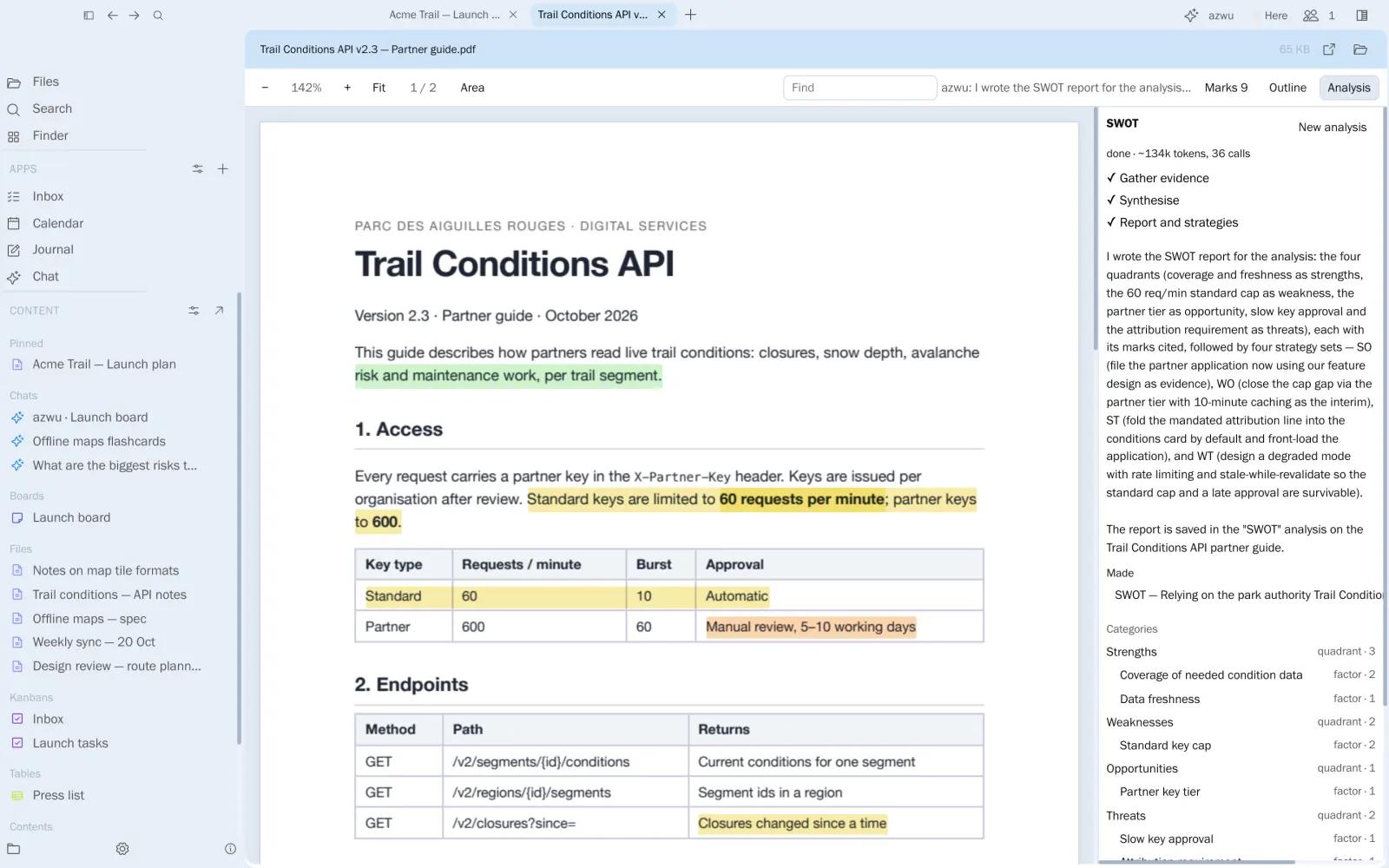Start a New analysis
This screenshot has height=868, width=1389.
click(1332, 127)
